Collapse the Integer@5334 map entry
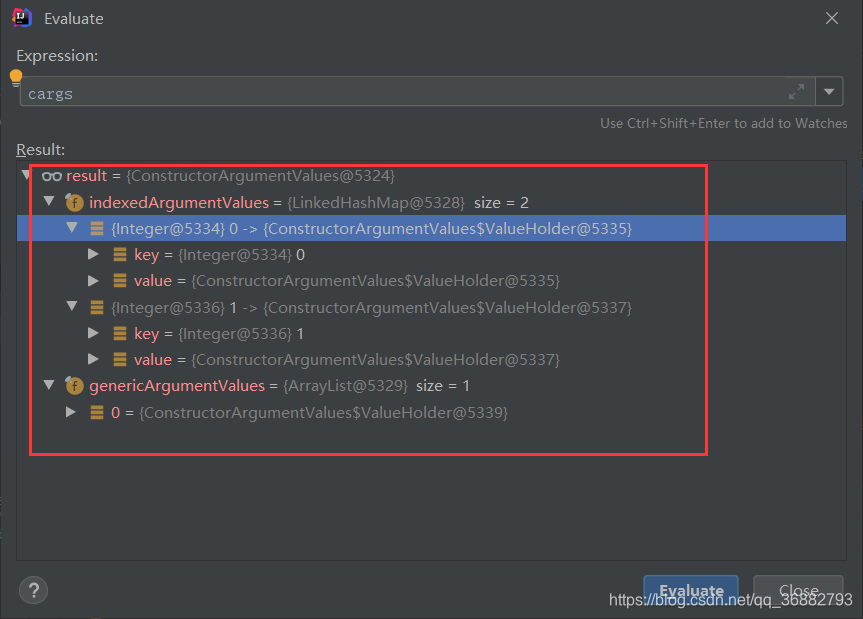This screenshot has height=619, width=863. 72,227
